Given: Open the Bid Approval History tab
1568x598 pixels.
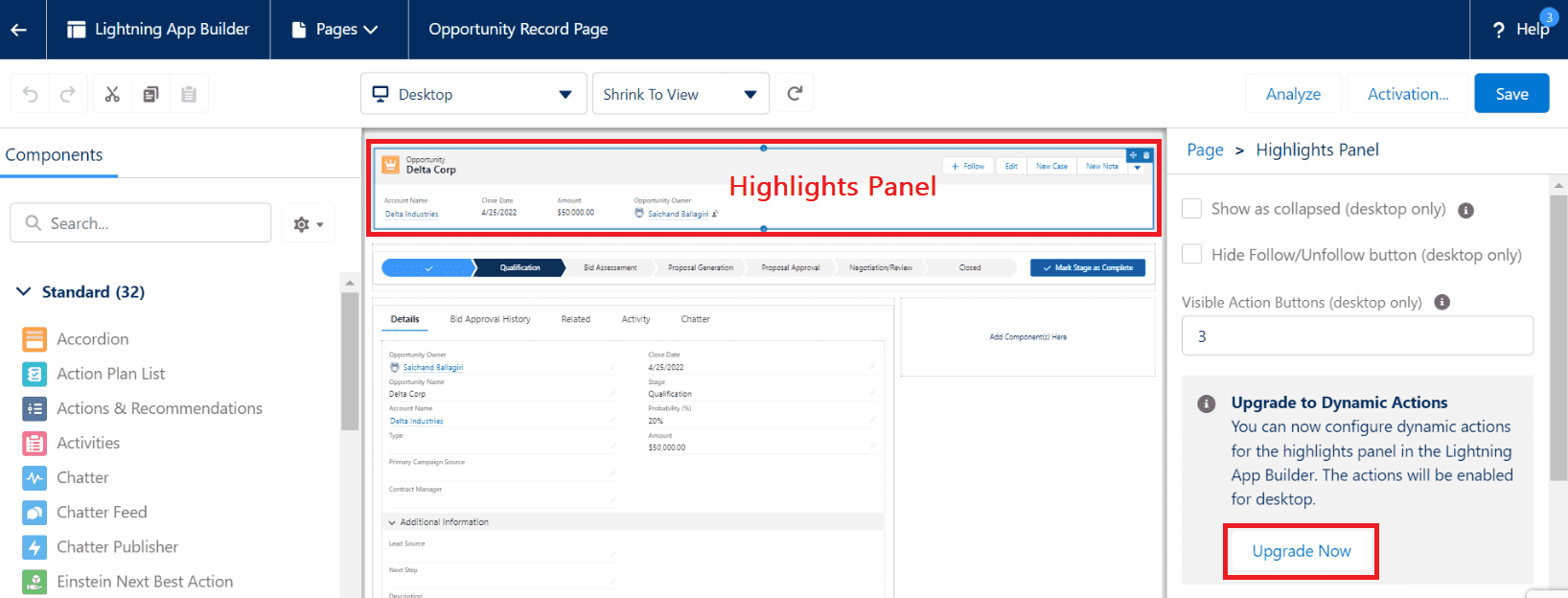Looking at the screenshot, I should pos(491,319).
